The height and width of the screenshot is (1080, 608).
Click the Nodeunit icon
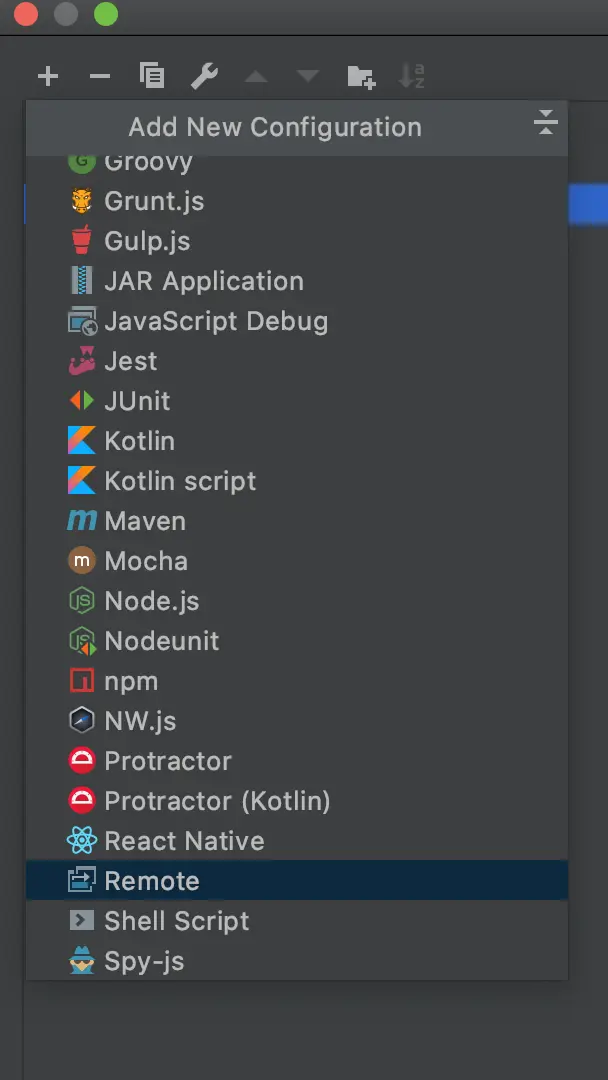[x=83, y=641]
